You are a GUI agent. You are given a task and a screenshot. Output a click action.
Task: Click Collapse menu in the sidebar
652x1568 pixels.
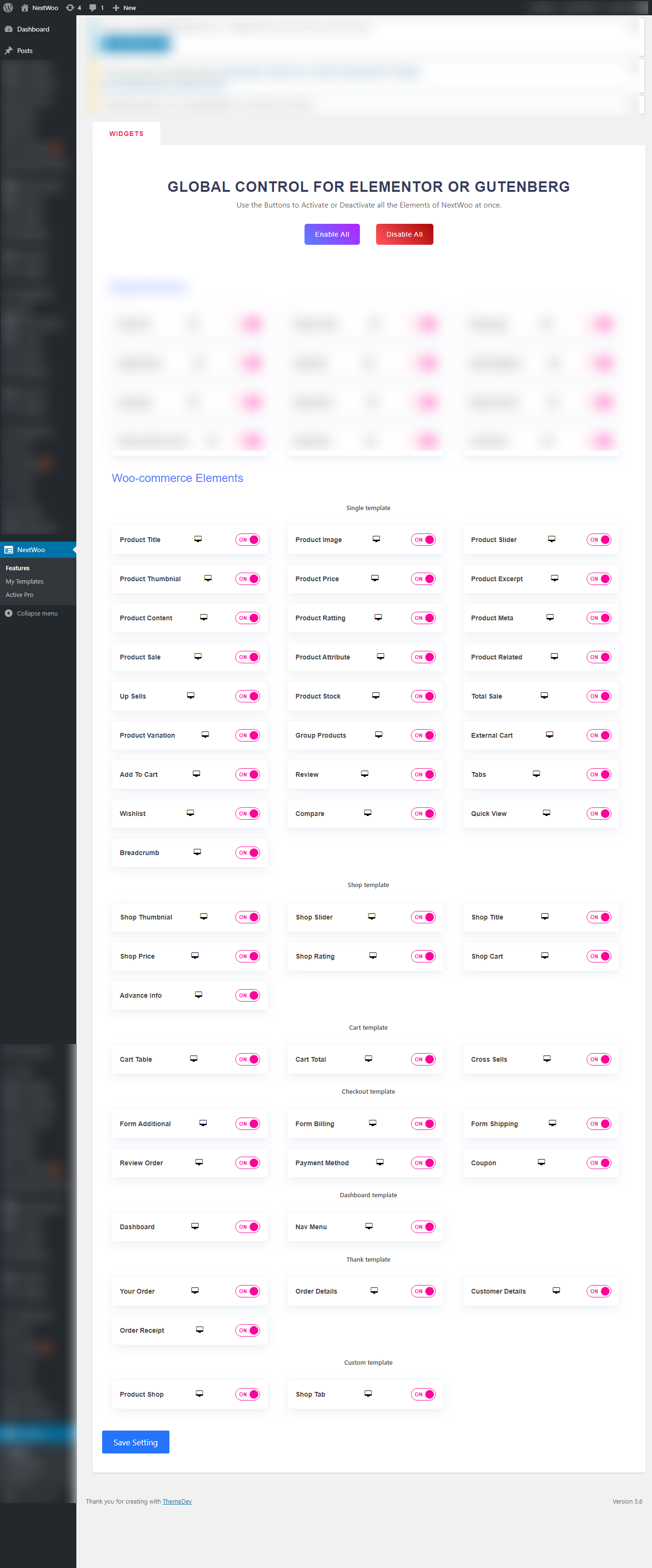coord(37,613)
